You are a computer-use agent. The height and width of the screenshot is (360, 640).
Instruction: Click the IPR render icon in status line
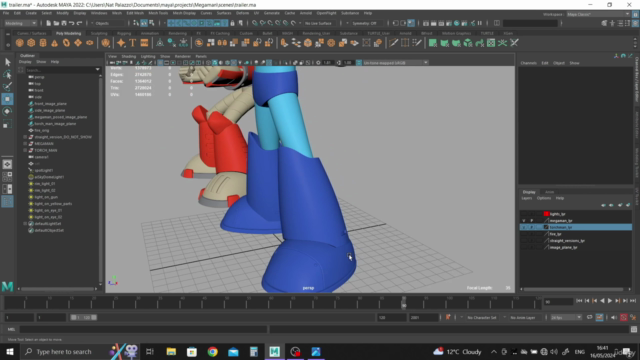(441, 23)
